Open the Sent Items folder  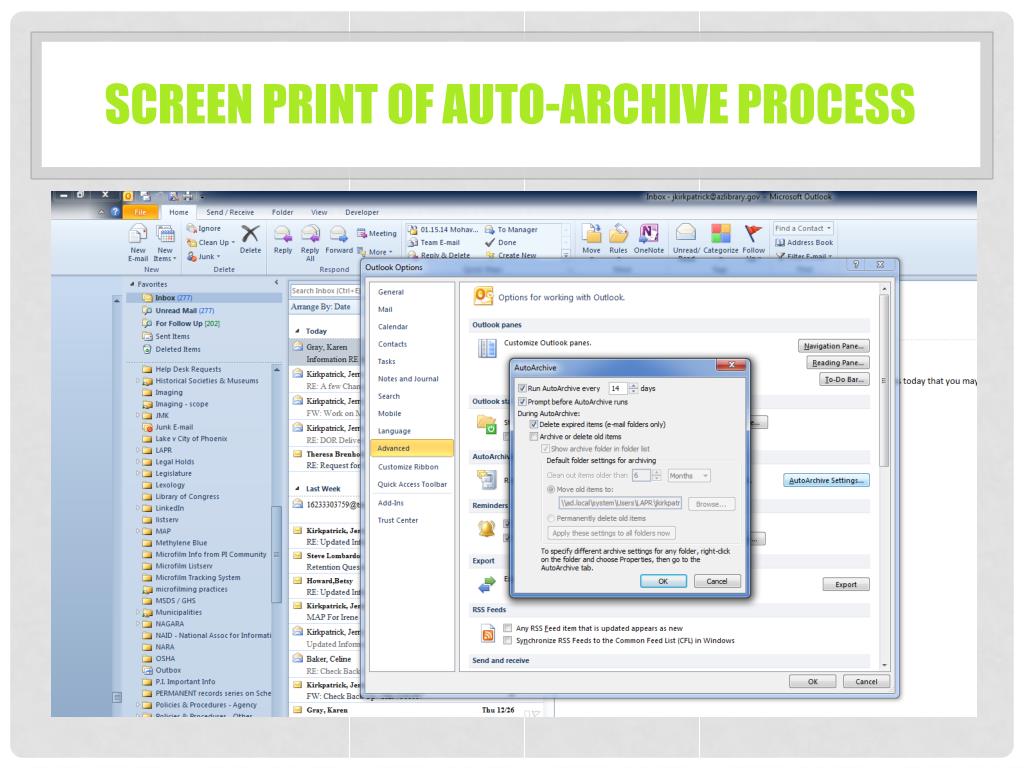[166, 336]
